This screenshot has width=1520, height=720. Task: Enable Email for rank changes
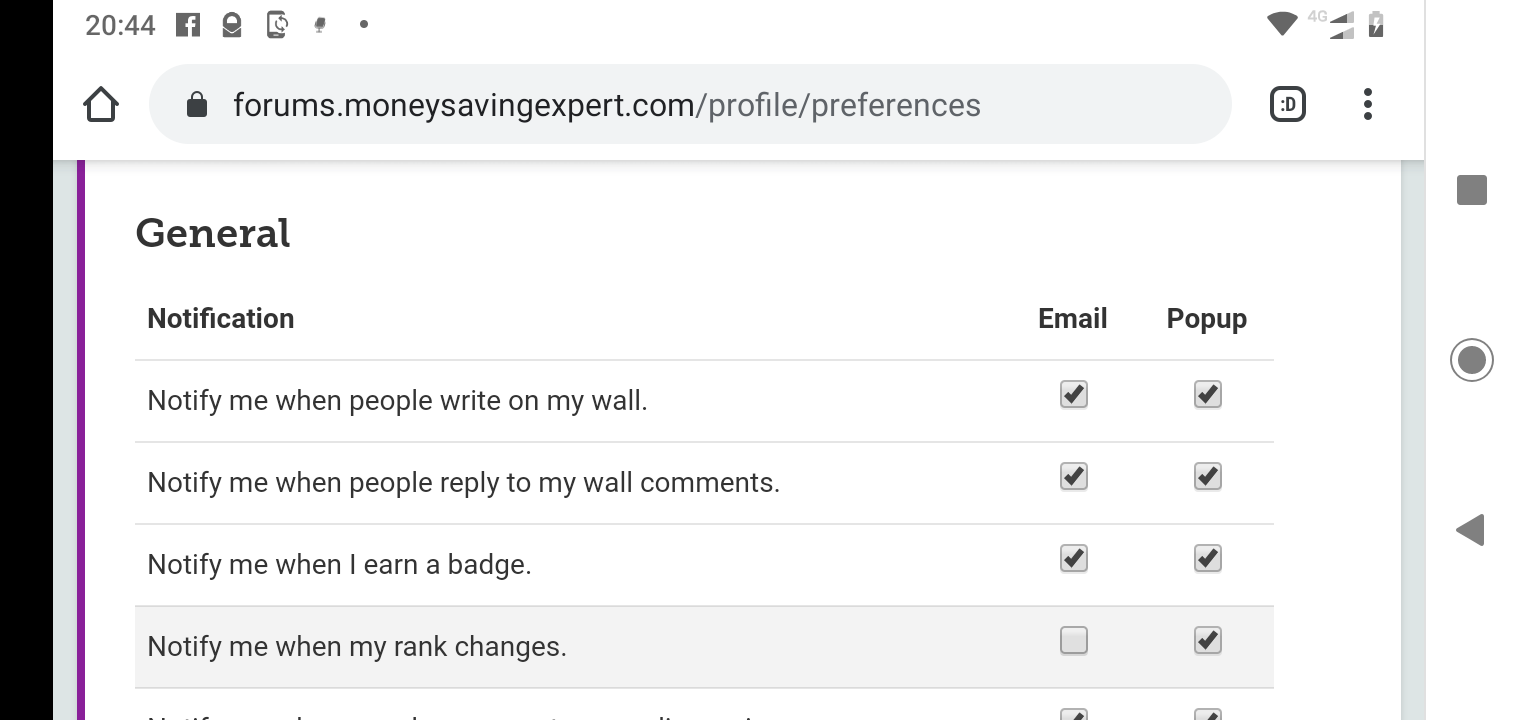pyautogui.click(x=1074, y=640)
